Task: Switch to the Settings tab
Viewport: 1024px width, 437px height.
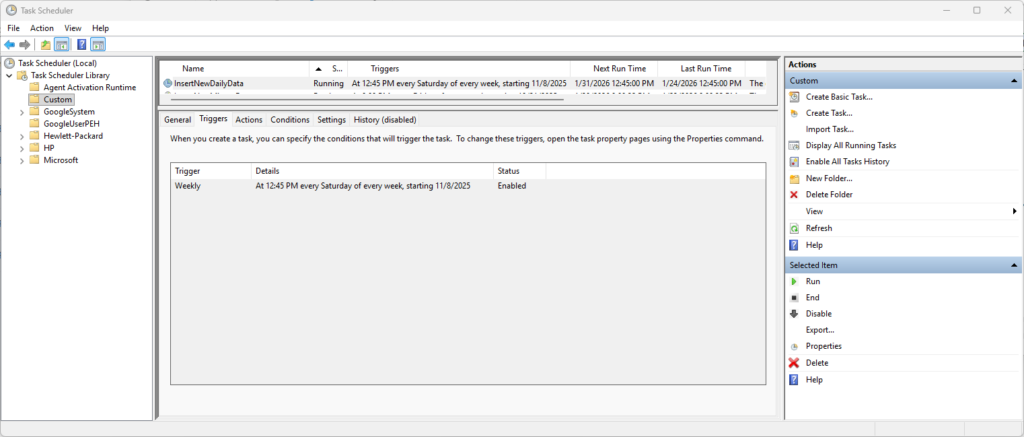Action: [331, 120]
